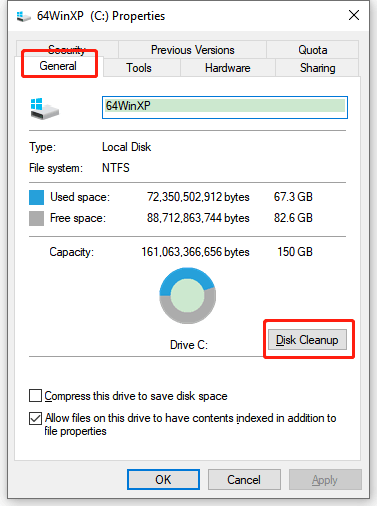The width and height of the screenshot is (377, 506).
Task: Click the 'Free space:' label
Action: point(78,218)
